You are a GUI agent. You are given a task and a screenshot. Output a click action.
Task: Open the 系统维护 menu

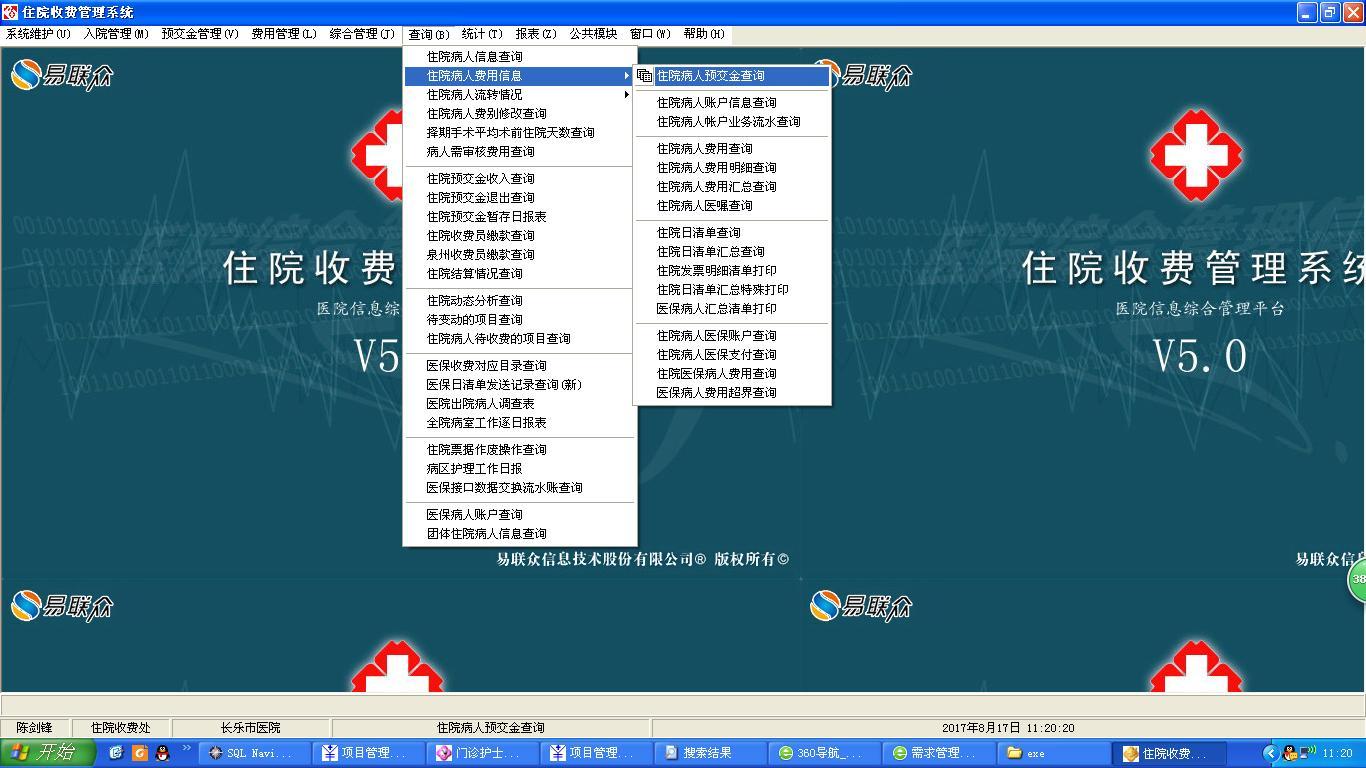tap(38, 34)
